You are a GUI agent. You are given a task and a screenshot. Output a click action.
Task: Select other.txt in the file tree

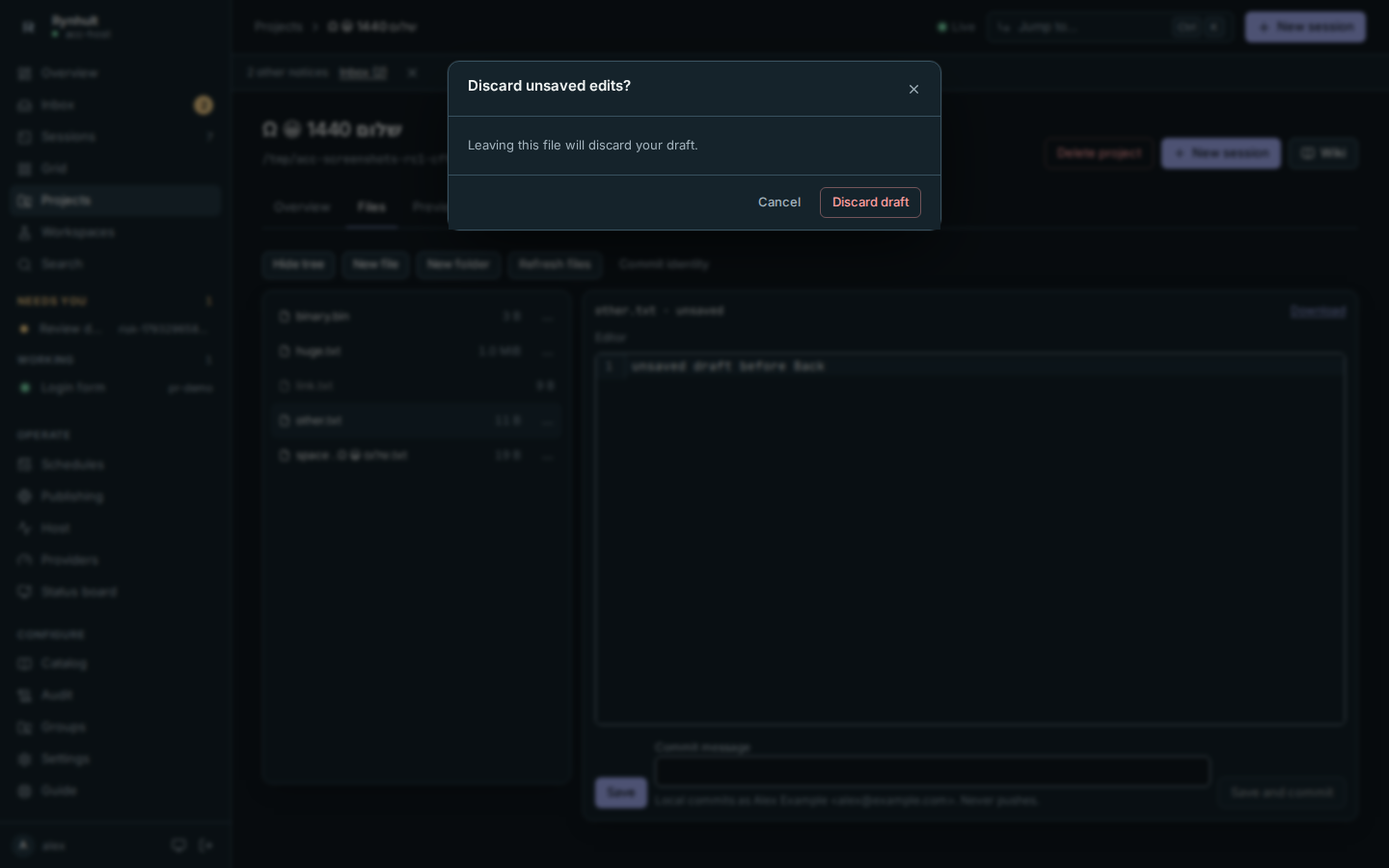pyautogui.click(x=417, y=420)
